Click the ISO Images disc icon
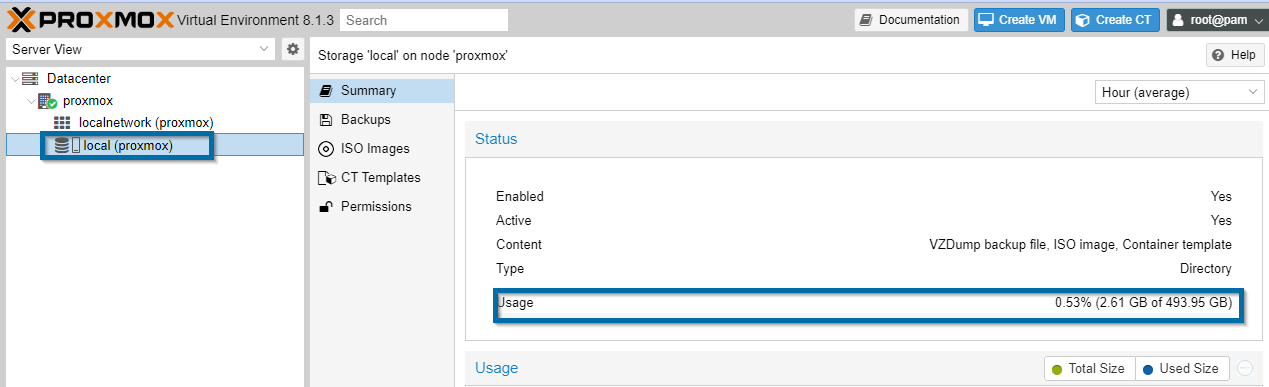 click(x=325, y=148)
